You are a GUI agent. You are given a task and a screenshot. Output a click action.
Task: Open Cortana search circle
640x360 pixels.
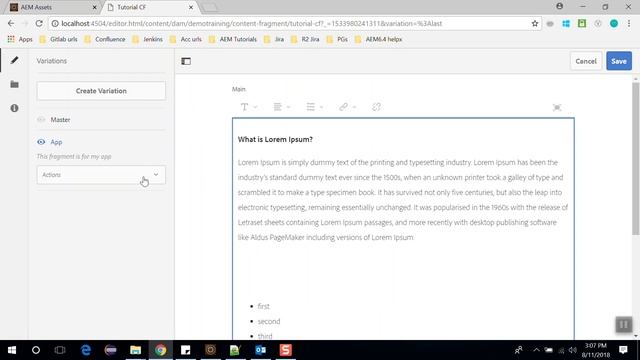[x=36, y=350]
